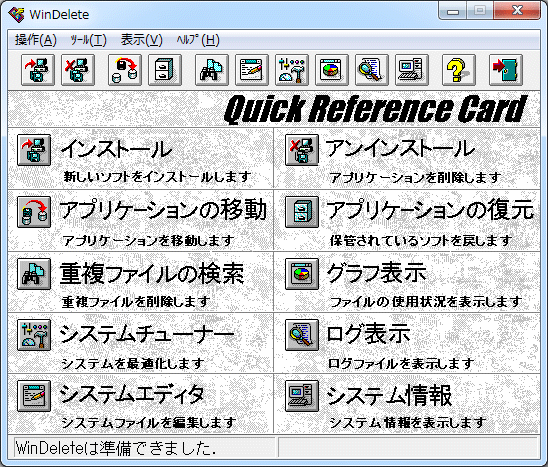Click the システム情報 heading
The width and height of the screenshot is (548, 467).
point(389,395)
